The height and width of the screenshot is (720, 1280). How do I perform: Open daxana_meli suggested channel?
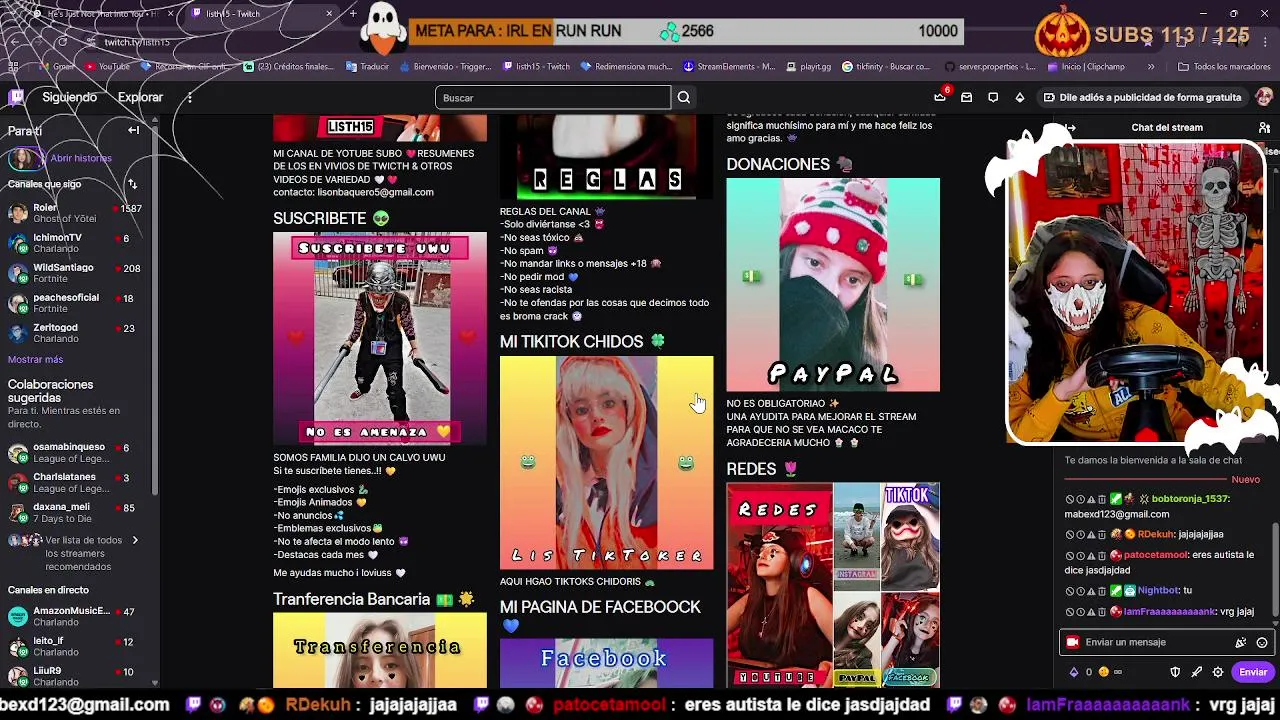(75, 513)
